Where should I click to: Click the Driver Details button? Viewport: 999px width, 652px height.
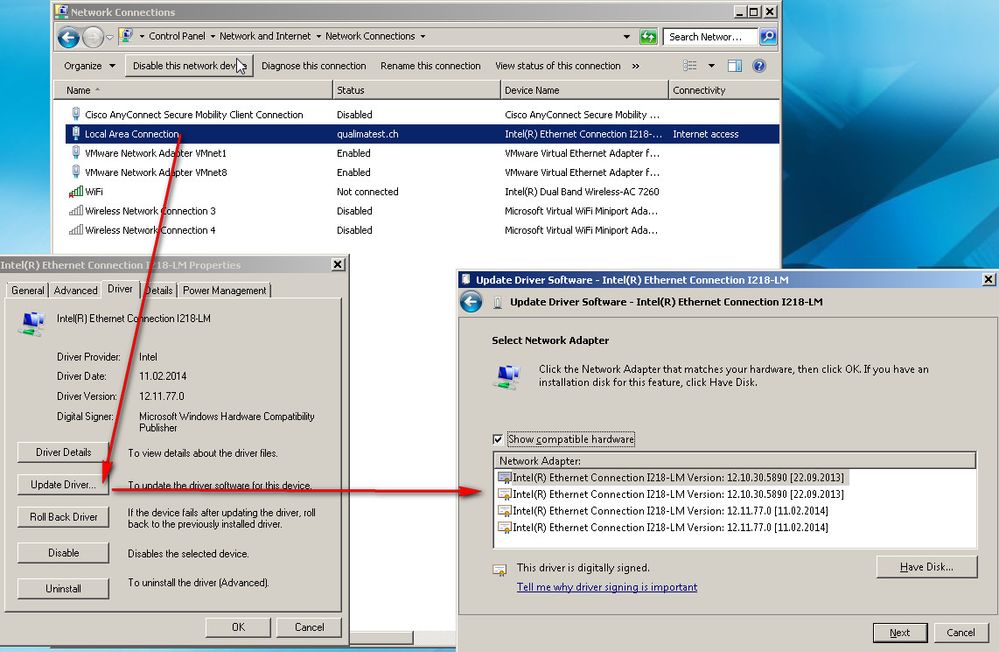coord(63,452)
